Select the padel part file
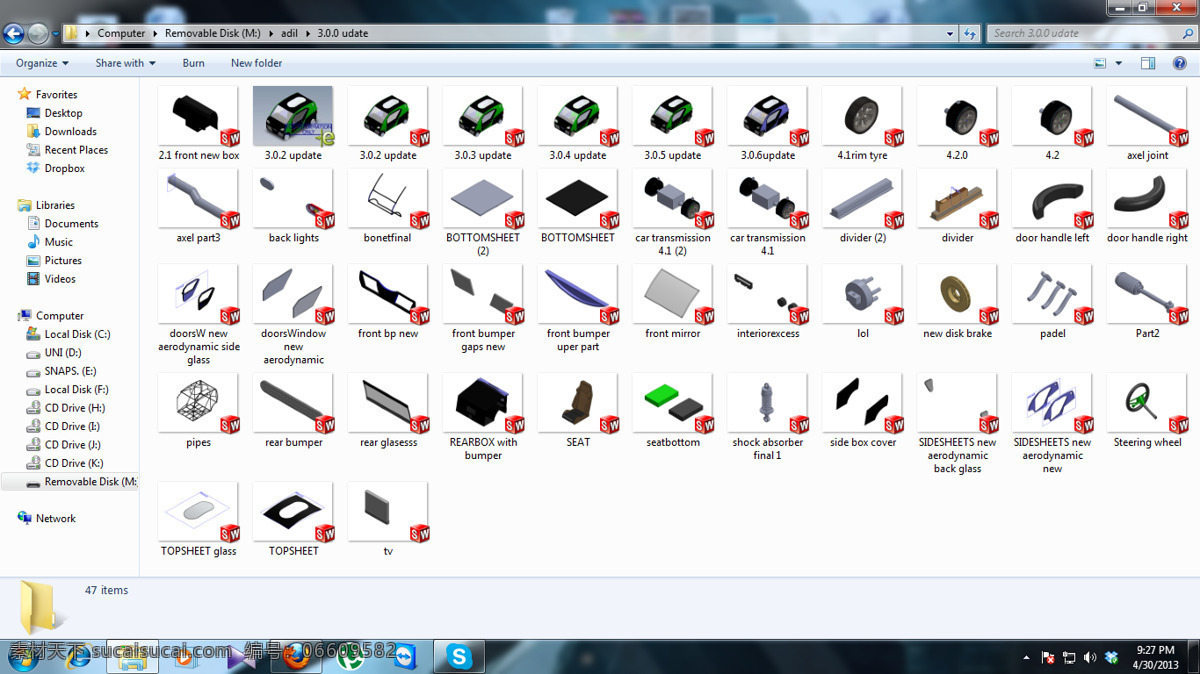Screen dimensions: 1200x674 click(x=1052, y=302)
